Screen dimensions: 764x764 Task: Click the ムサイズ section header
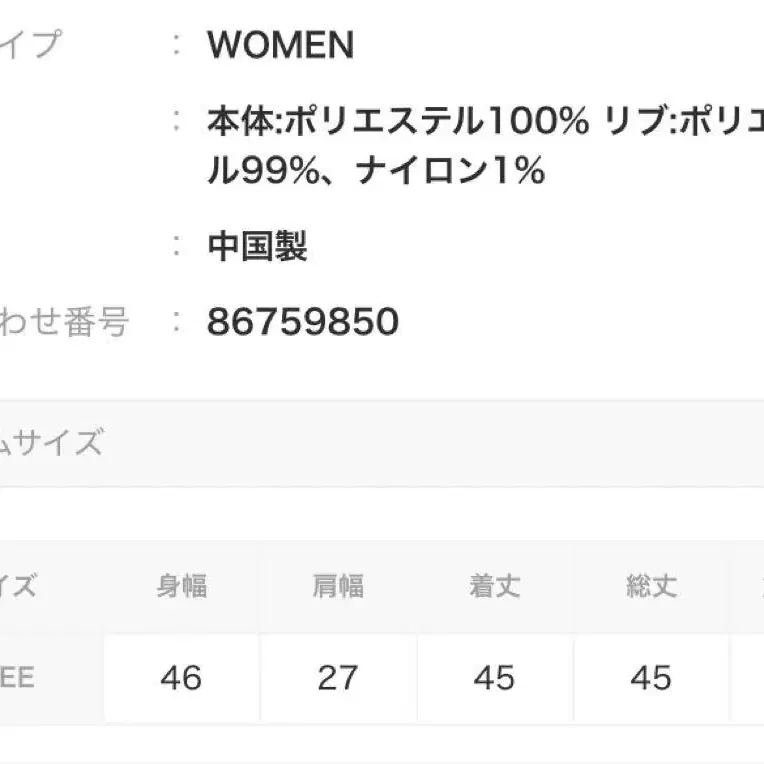[50, 441]
